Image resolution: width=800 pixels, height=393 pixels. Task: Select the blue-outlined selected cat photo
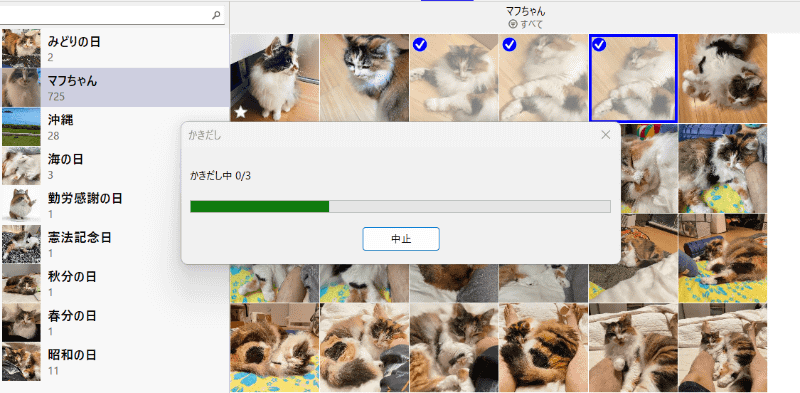point(633,78)
